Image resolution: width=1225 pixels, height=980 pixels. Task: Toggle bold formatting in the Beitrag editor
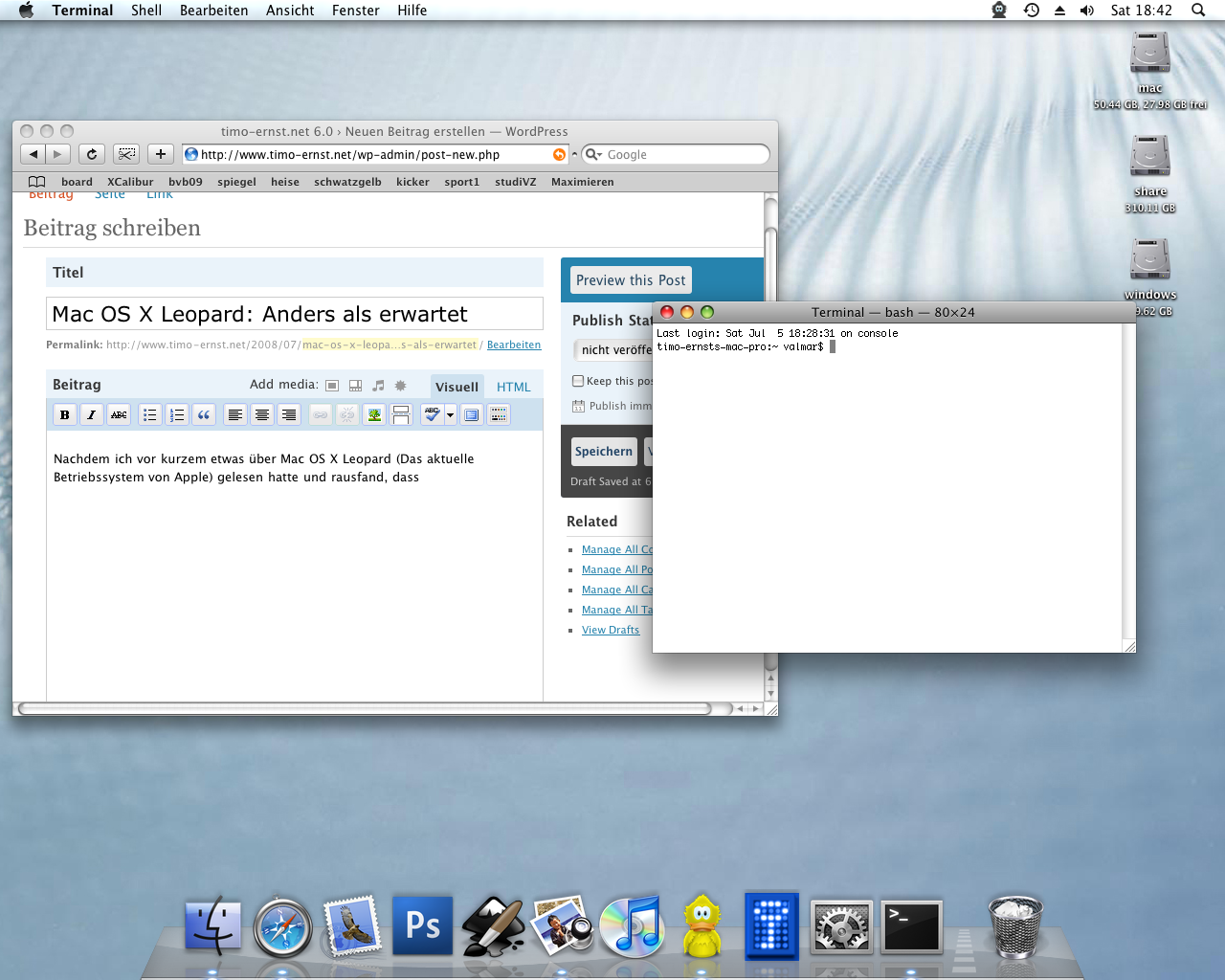coord(64,414)
